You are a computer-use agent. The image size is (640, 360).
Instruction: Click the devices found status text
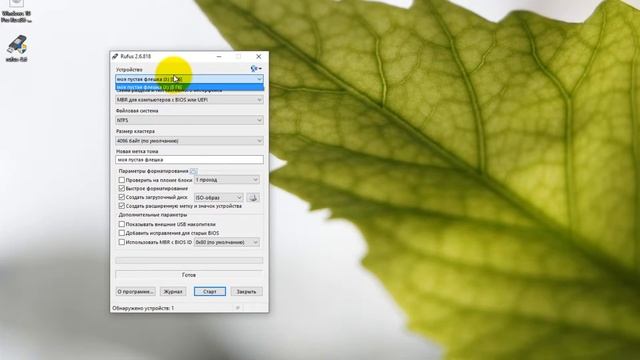point(143,308)
